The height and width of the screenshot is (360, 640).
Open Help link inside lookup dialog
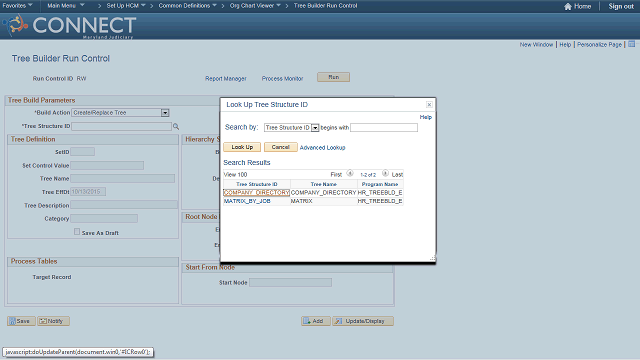[x=425, y=117]
